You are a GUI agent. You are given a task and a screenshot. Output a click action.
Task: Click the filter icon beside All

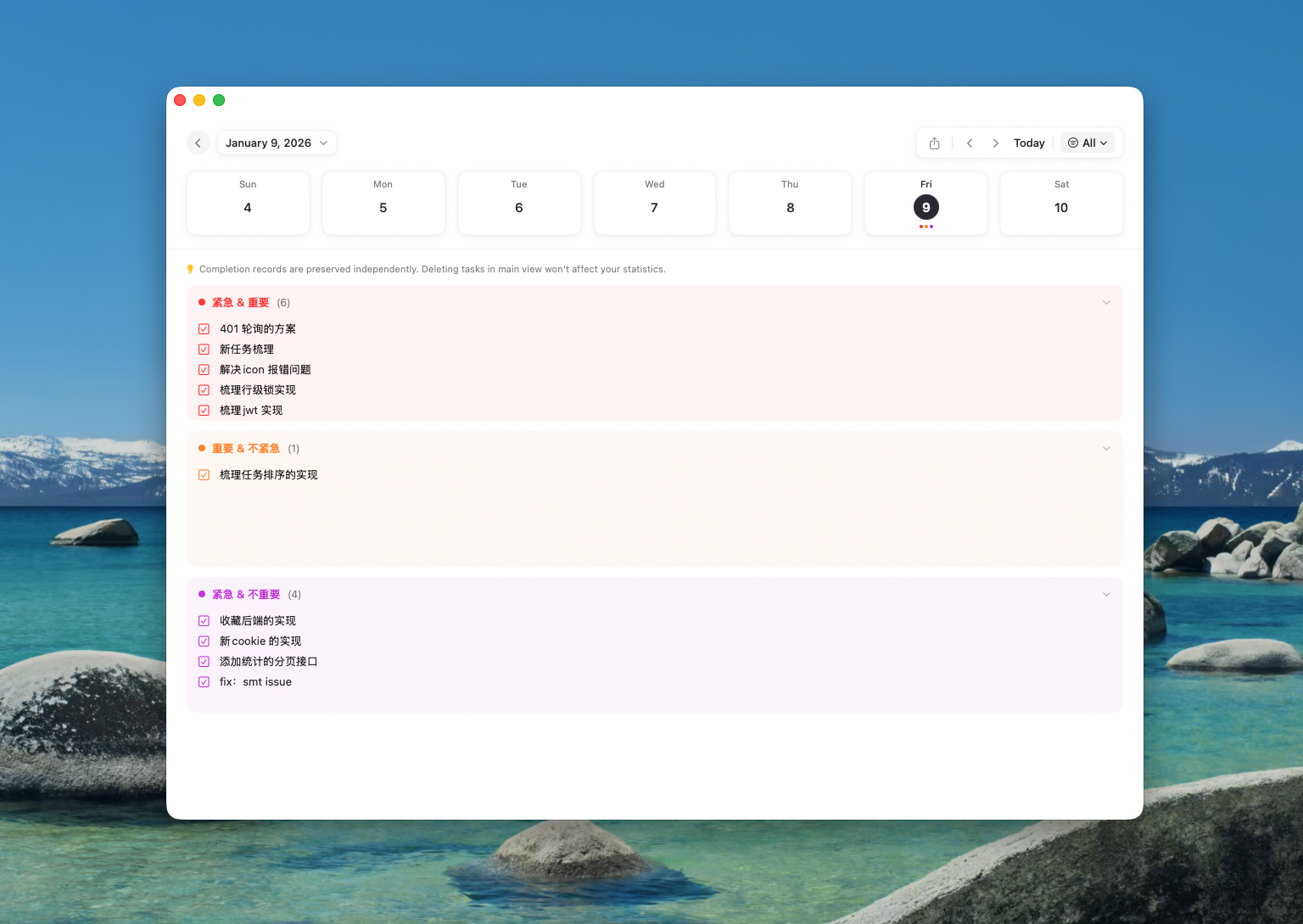pyautogui.click(x=1072, y=143)
